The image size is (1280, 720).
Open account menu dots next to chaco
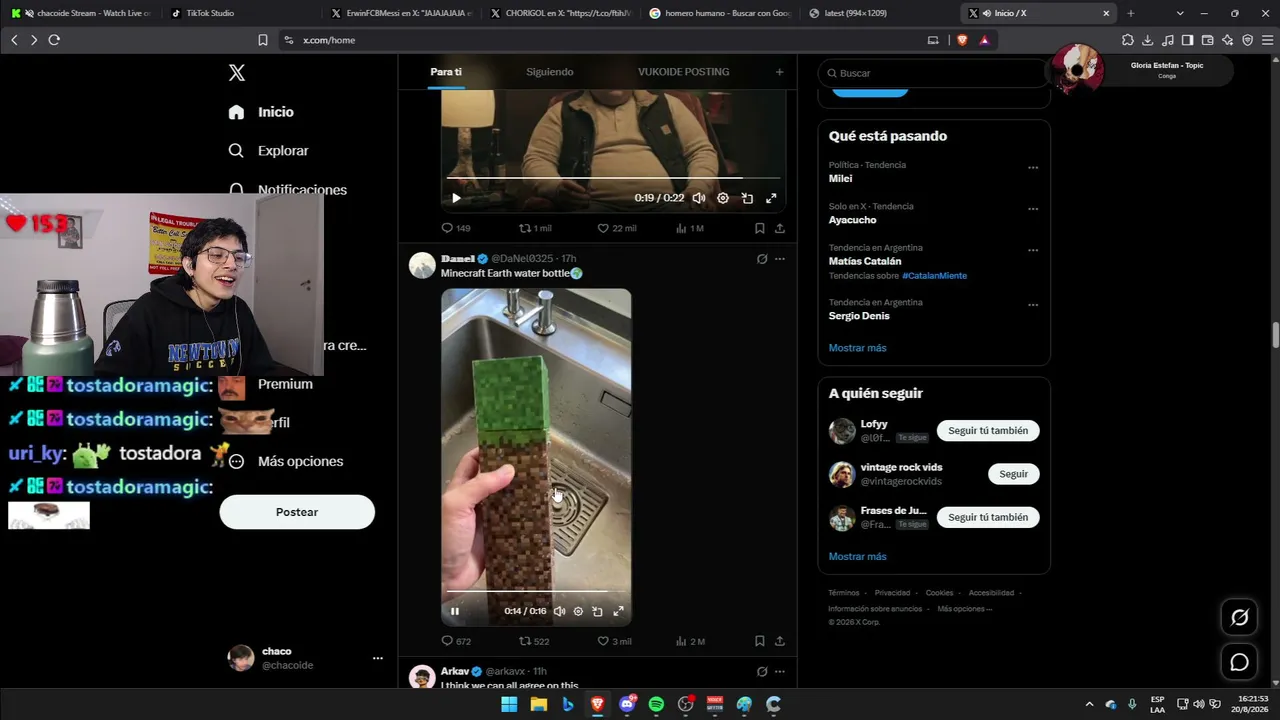pyautogui.click(x=378, y=658)
